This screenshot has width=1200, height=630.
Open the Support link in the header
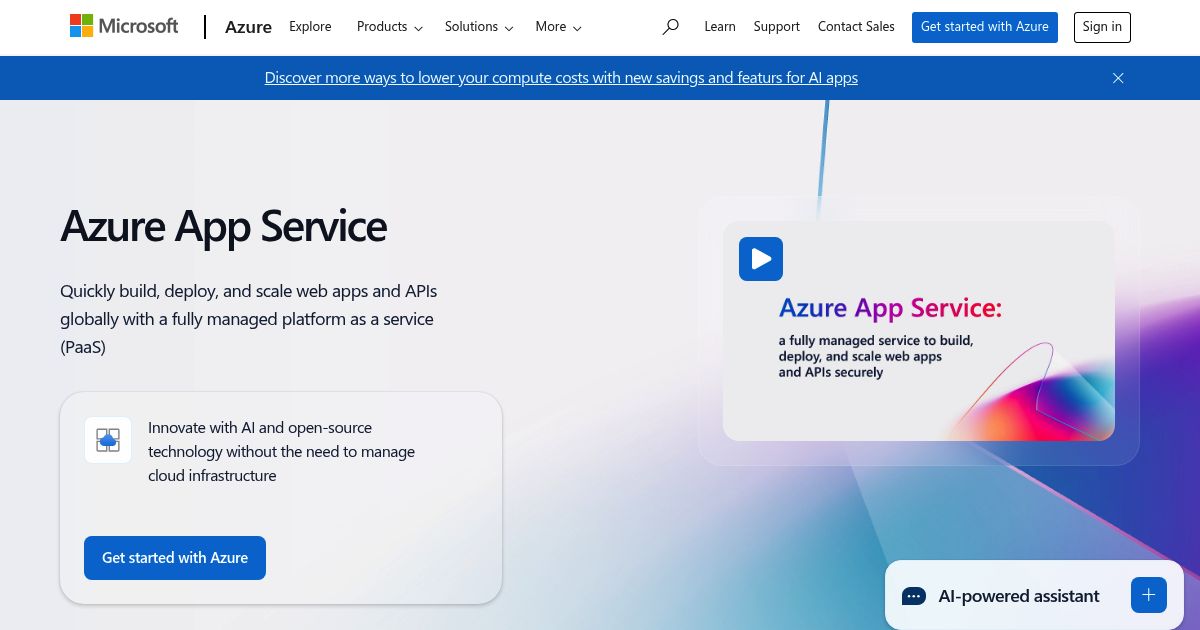click(x=776, y=27)
